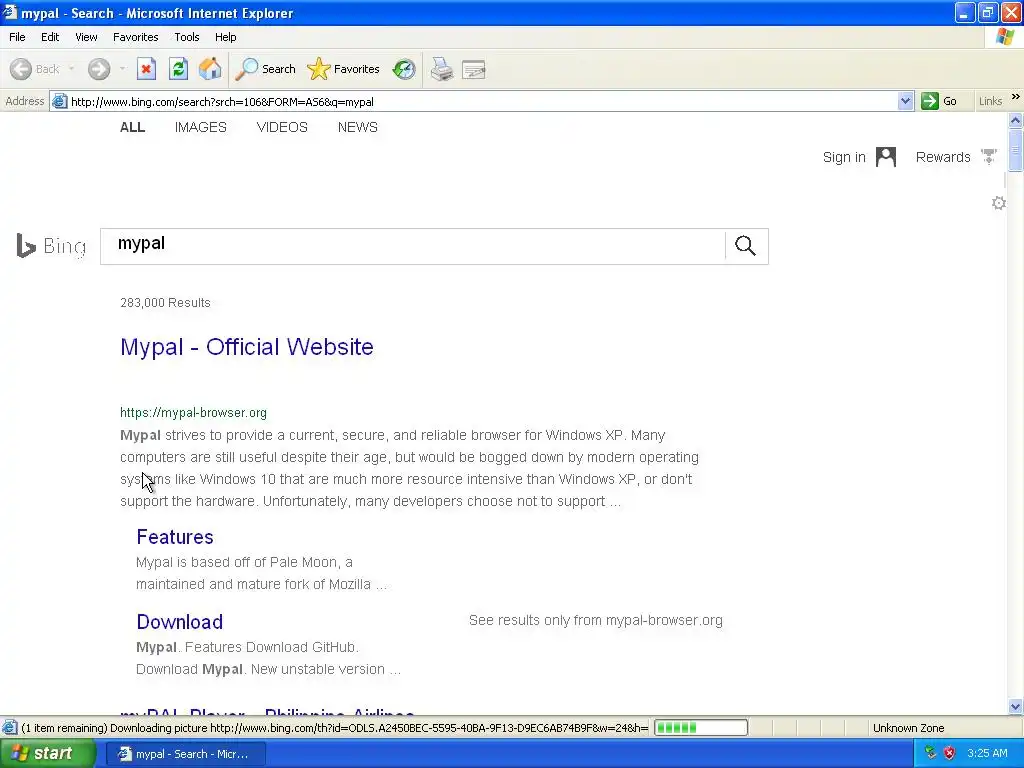This screenshot has width=1024, height=768.
Task: Open address bar URL dropdown
Action: 905,101
